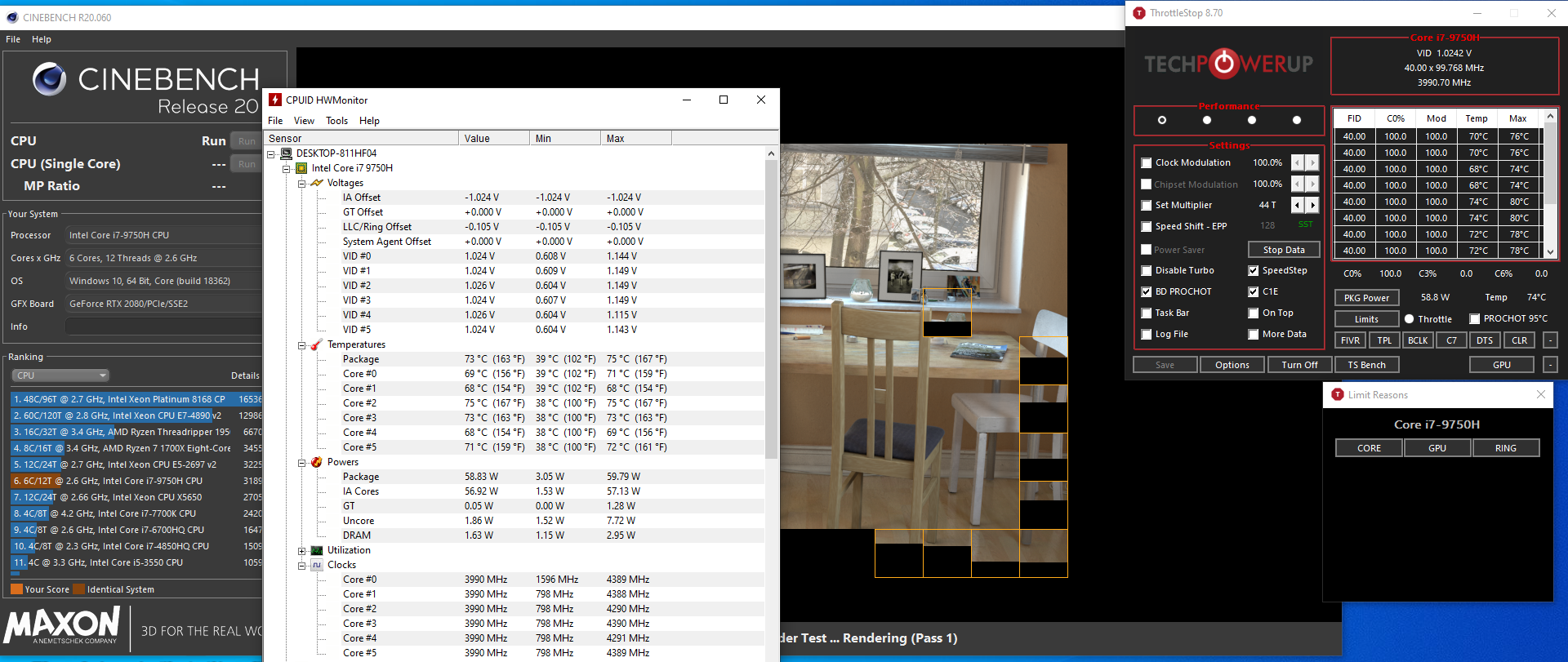Viewport: 1568px width, 662px height.
Task: Decrease Clock Modulation with left arrow
Action: pyautogui.click(x=1297, y=162)
